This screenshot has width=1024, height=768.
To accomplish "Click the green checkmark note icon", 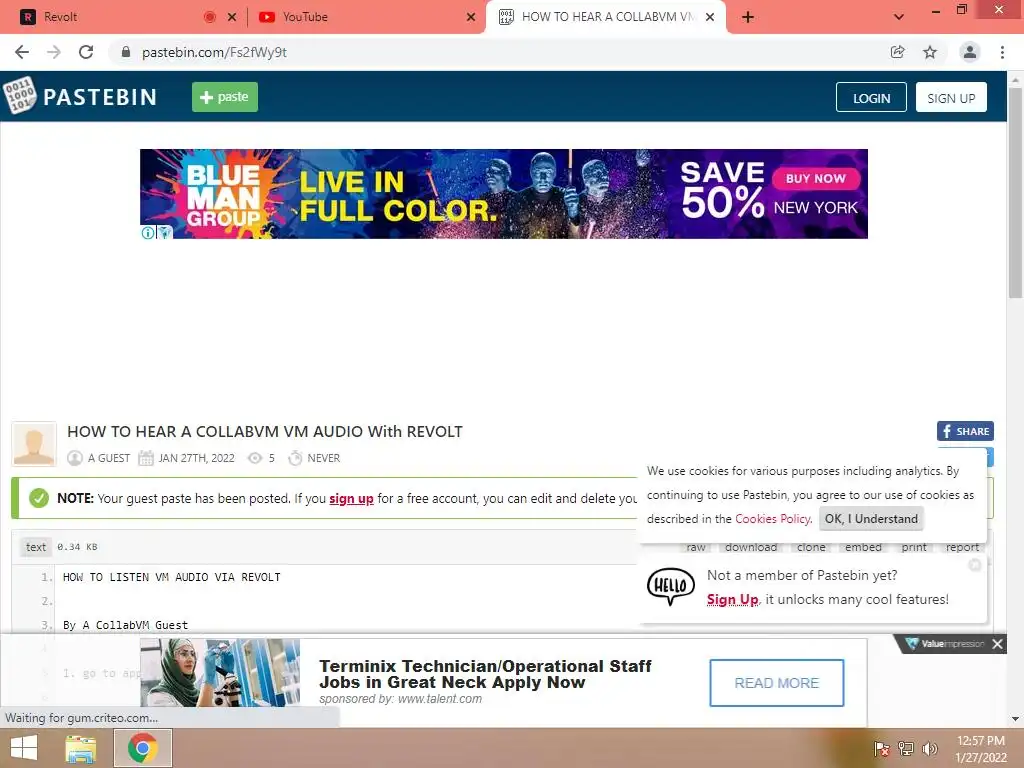I will pos(39,498).
